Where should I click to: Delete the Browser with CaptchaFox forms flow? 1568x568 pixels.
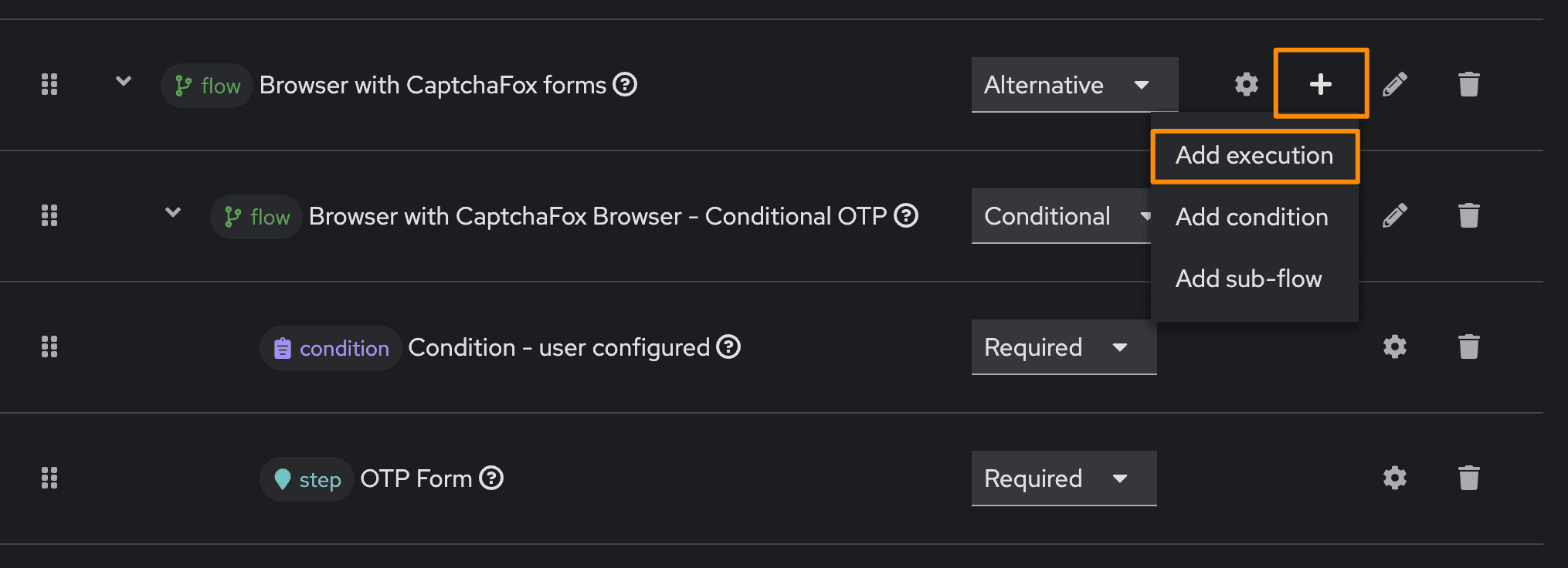pos(1468,84)
